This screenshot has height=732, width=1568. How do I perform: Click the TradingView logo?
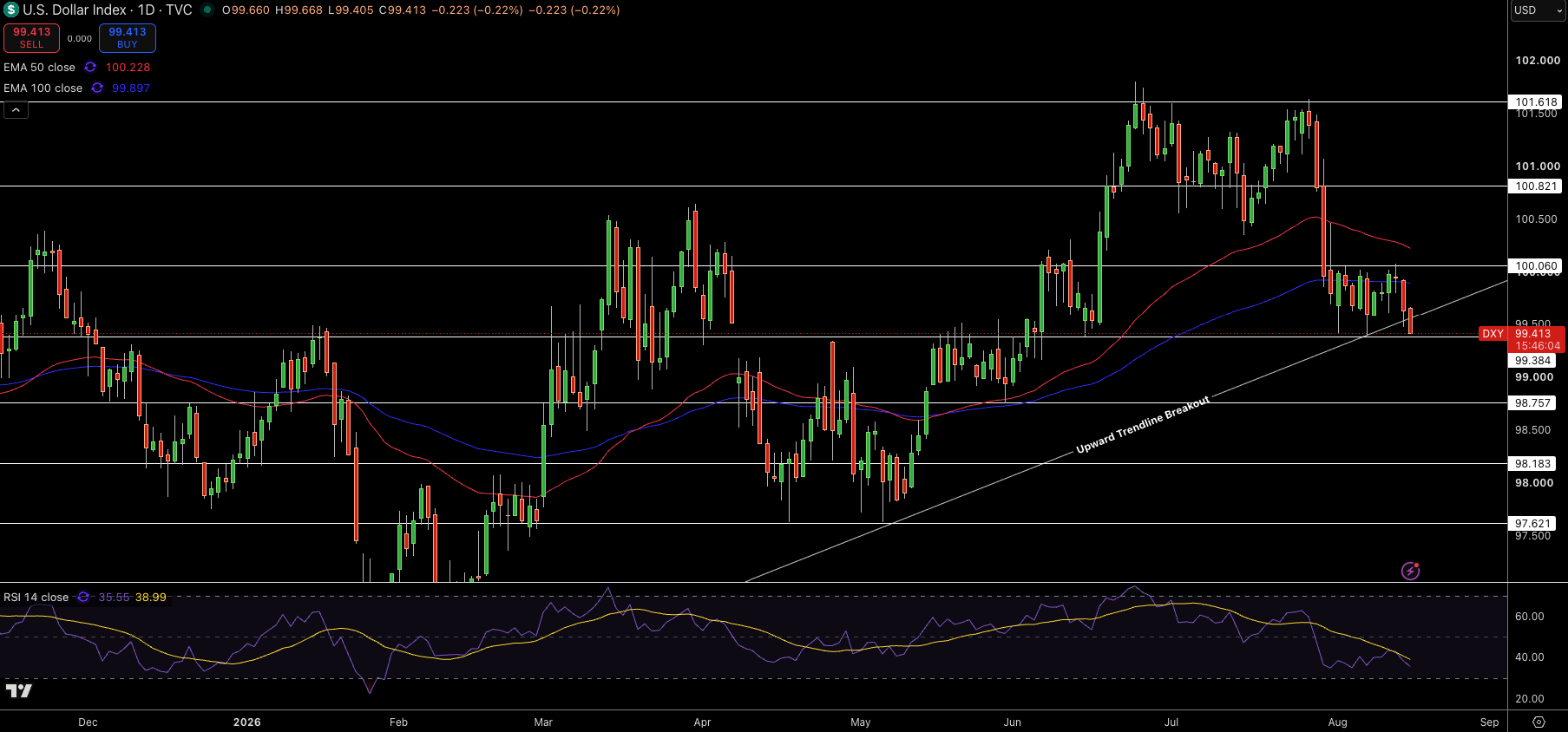[x=18, y=690]
